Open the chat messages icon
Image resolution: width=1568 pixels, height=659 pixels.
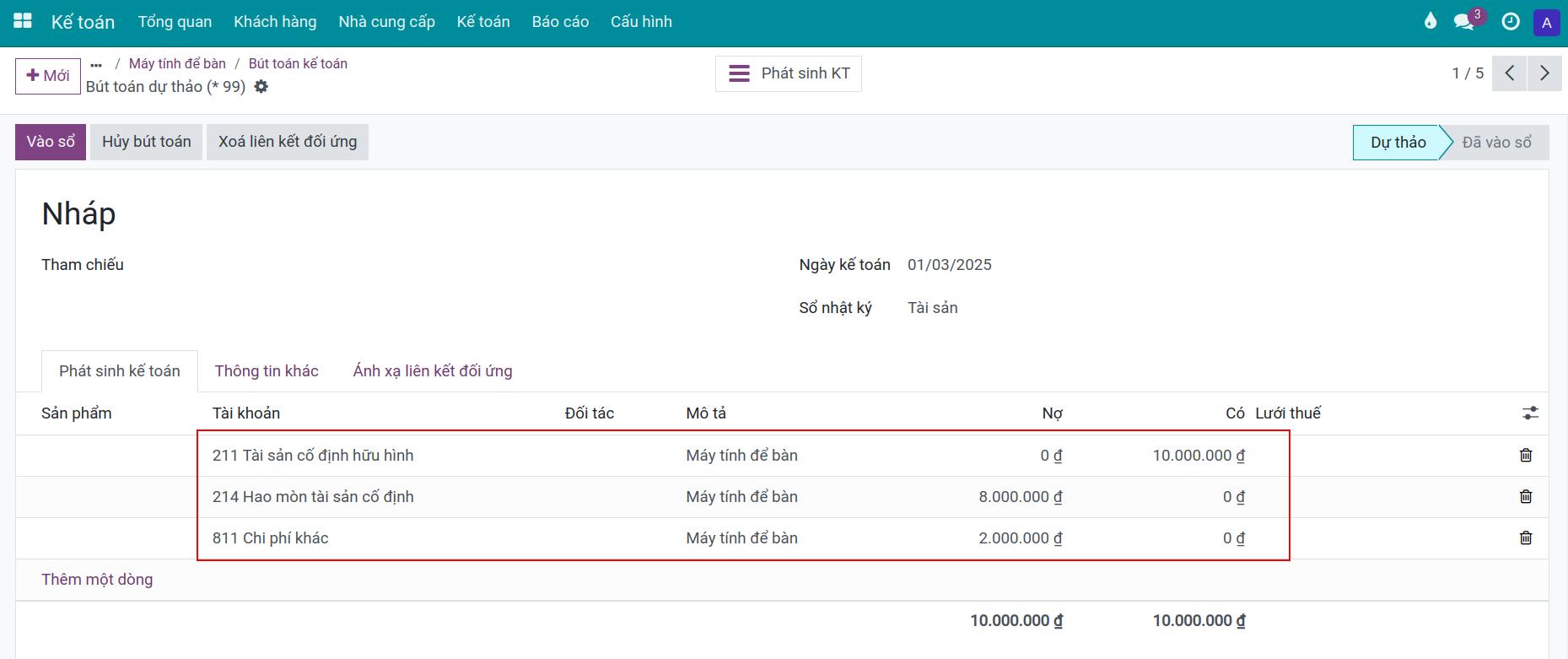tap(1464, 22)
